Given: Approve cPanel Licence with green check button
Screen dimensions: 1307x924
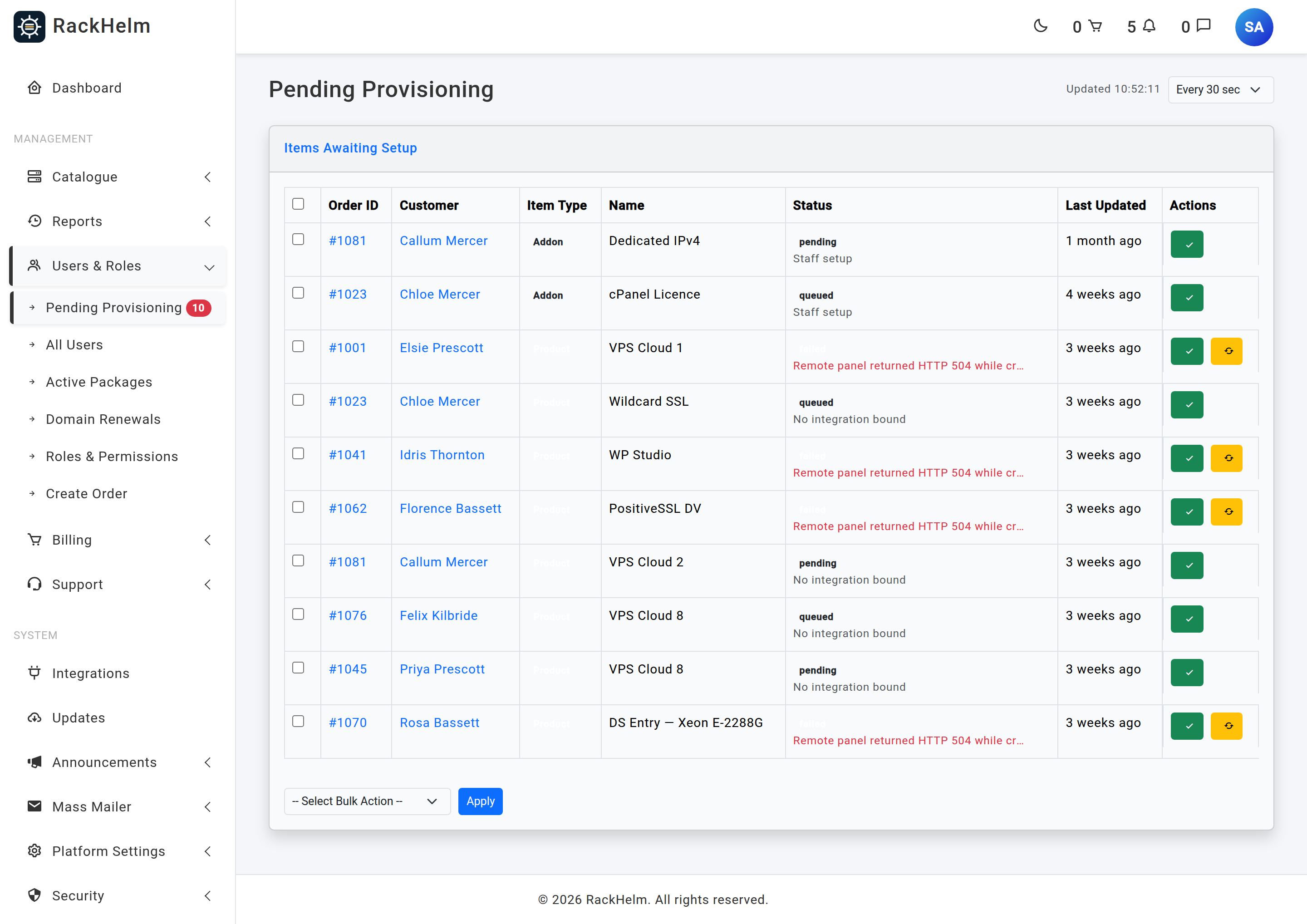Looking at the screenshot, I should [1186, 298].
